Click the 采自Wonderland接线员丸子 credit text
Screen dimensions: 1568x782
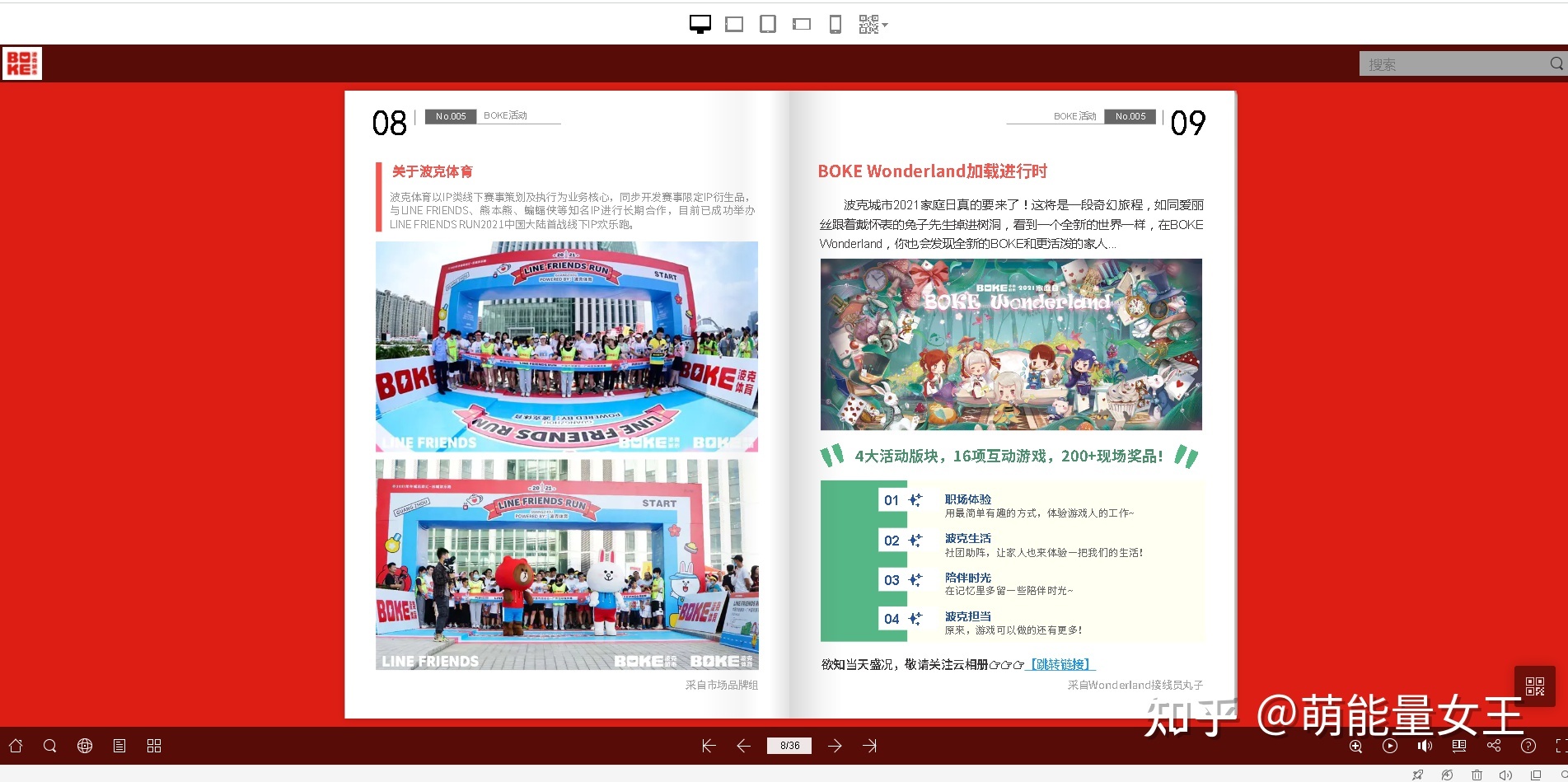pyautogui.click(x=1135, y=685)
